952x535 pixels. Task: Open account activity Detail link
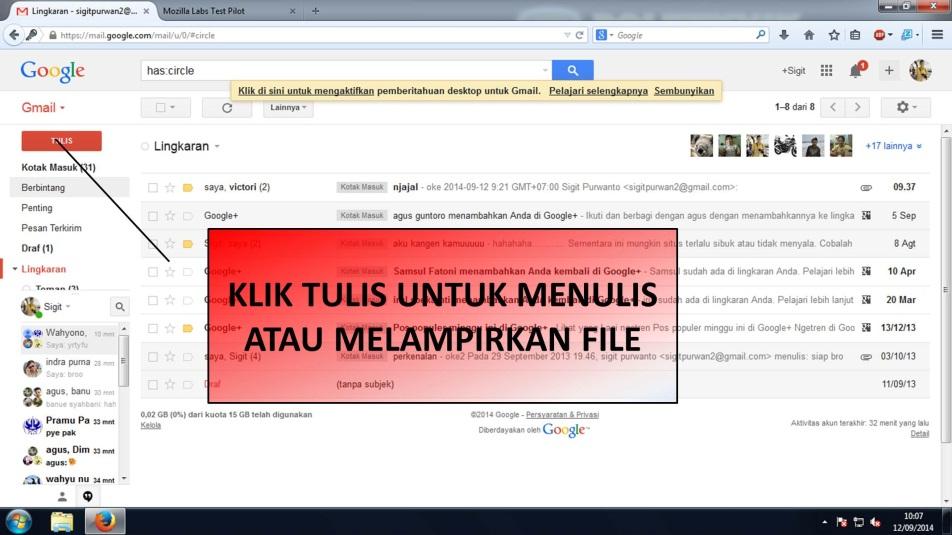(920, 434)
